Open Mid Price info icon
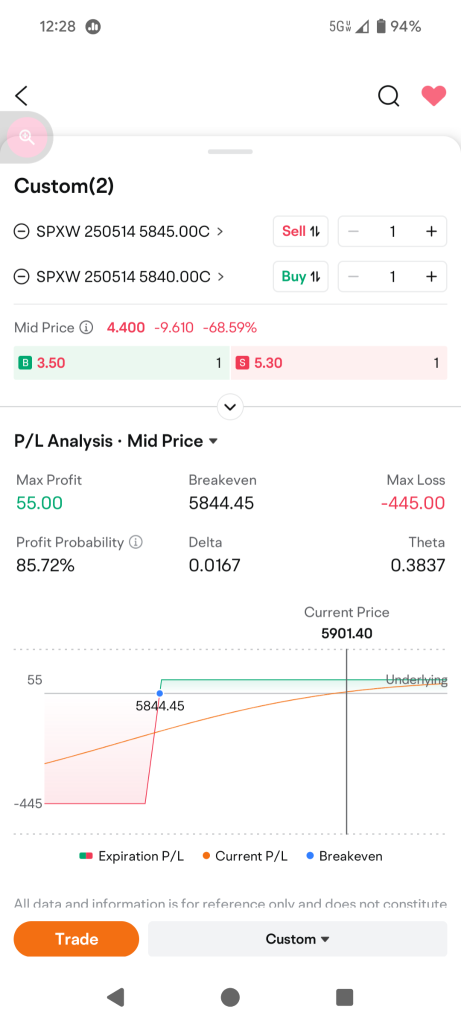Screen dimensions: 461x1024 (x=86, y=327)
